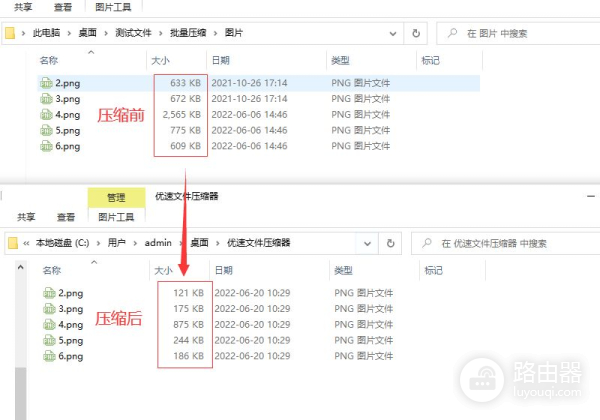
Task: Go to 批量压缩 in breadcrumb
Action: point(188,33)
